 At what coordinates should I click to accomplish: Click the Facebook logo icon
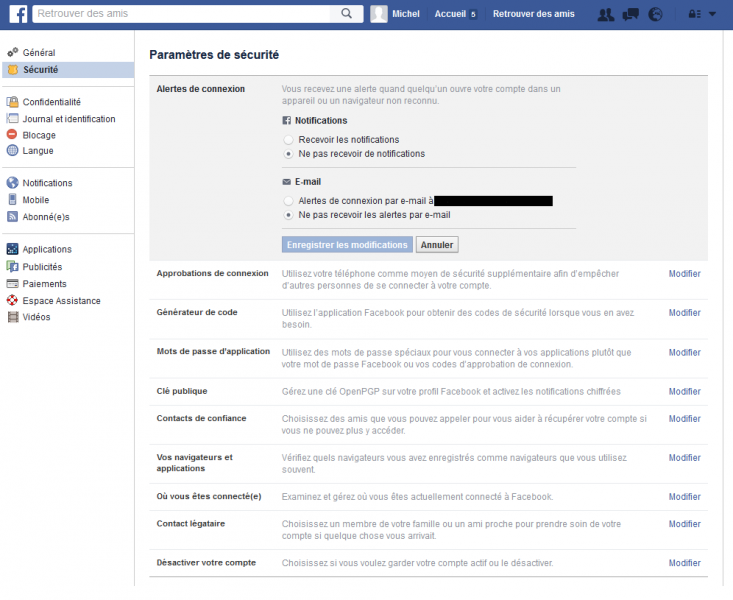pyautogui.click(x=17, y=14)
